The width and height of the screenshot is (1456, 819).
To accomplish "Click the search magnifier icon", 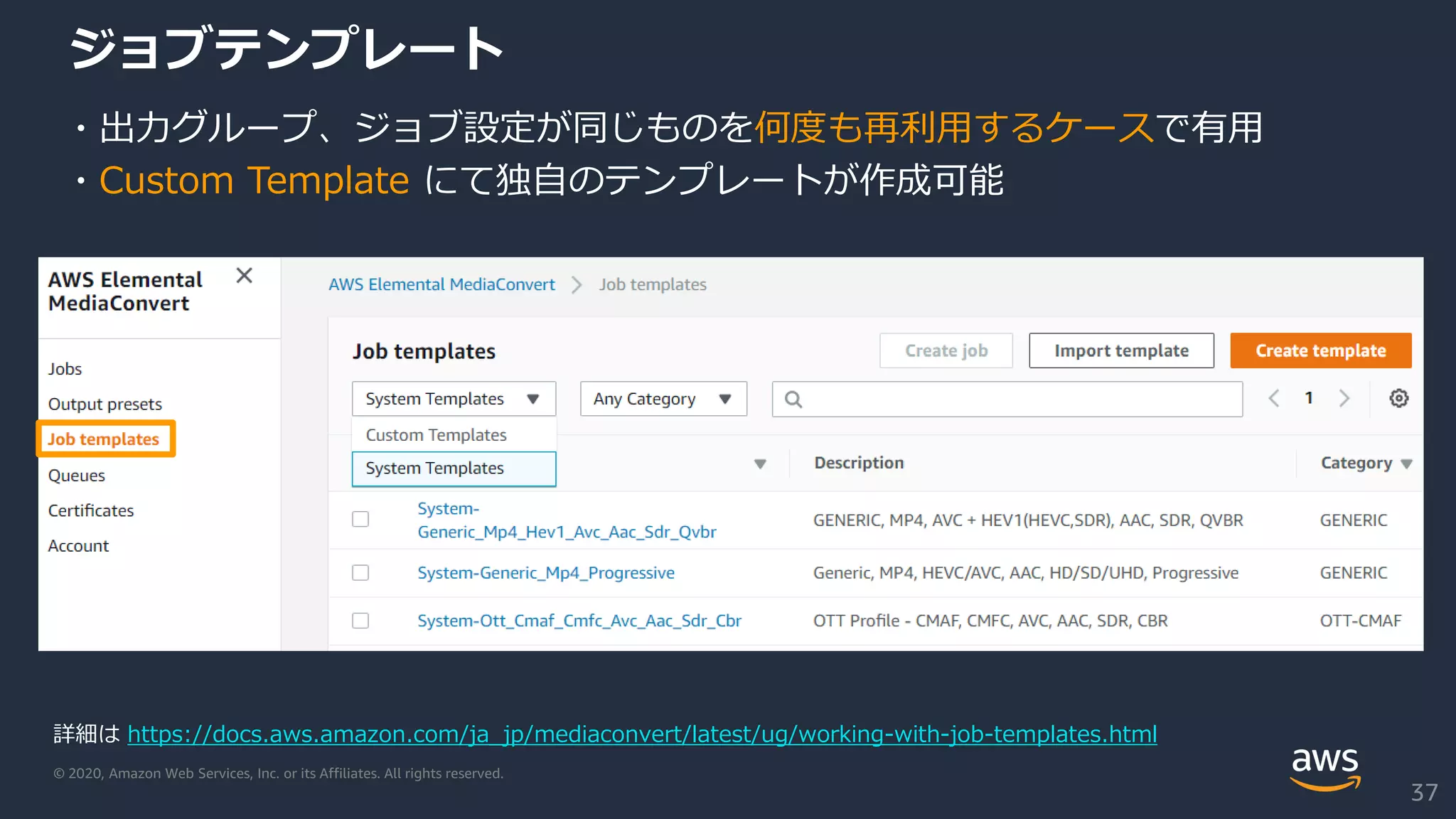I will (793, 400).
